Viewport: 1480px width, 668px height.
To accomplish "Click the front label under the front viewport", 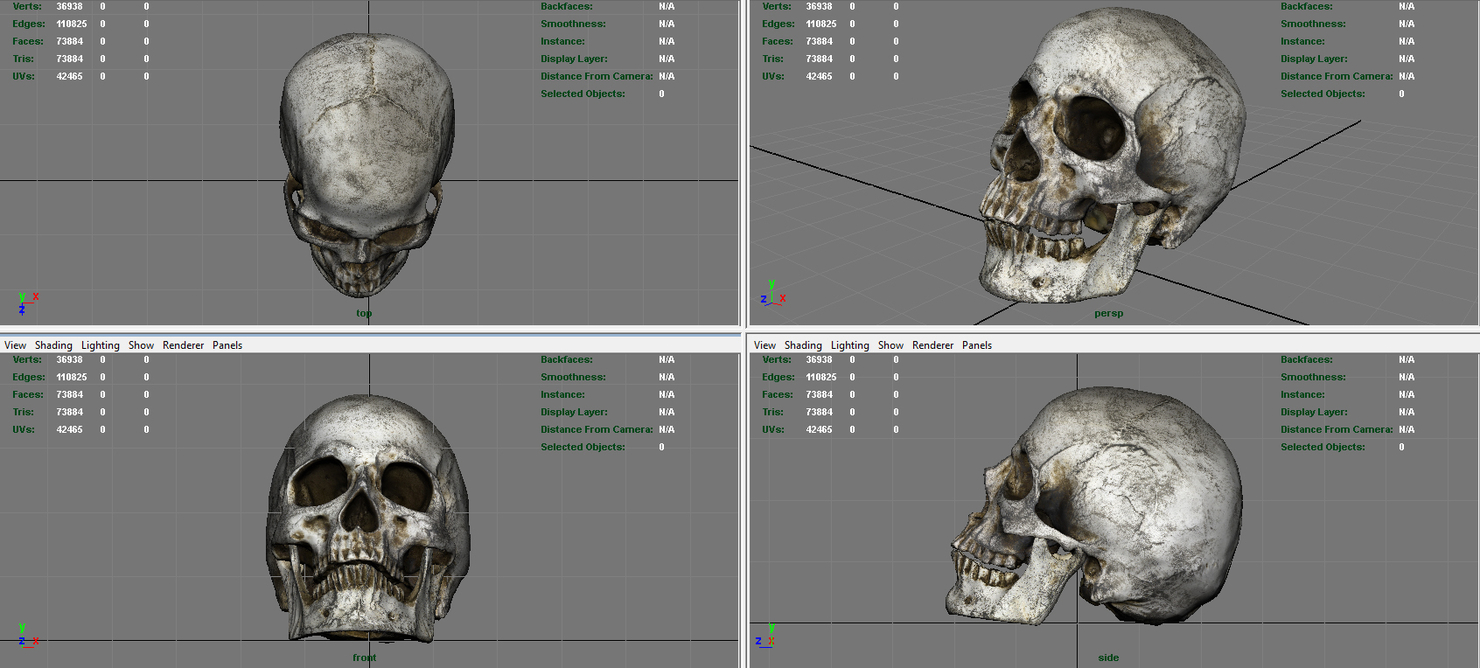I will tap(364, 657).
